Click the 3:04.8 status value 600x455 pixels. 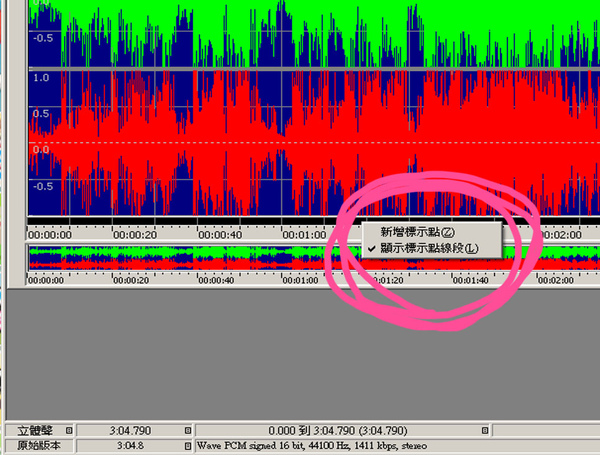pyautogui.click(x=130, y=446)
